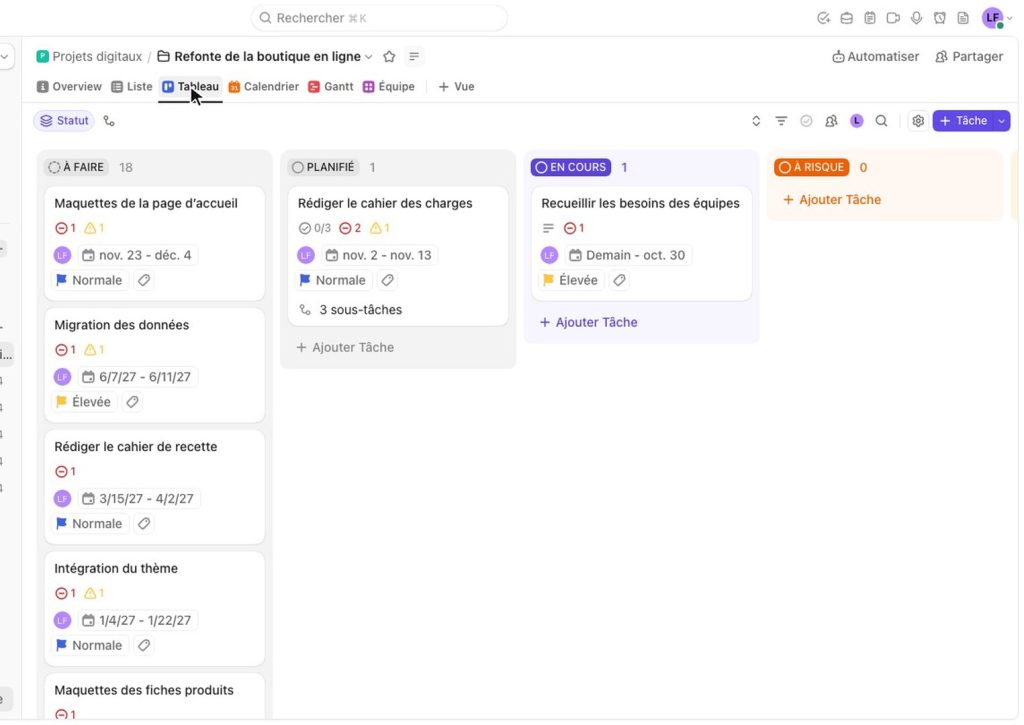The image size is (1024, 725).
Task: Click the LF assignee avatar on Intégration du thème card
Action: coord(62,620)
